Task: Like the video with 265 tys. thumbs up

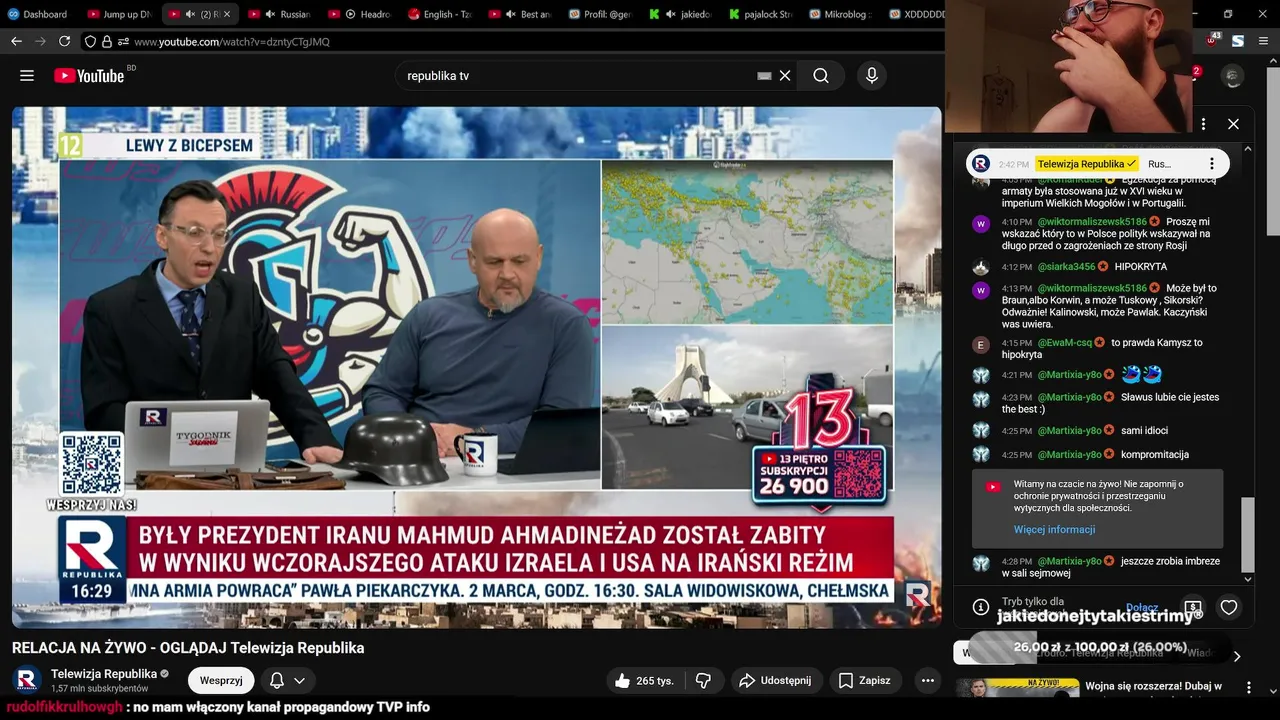Action: tap(644, 680)
